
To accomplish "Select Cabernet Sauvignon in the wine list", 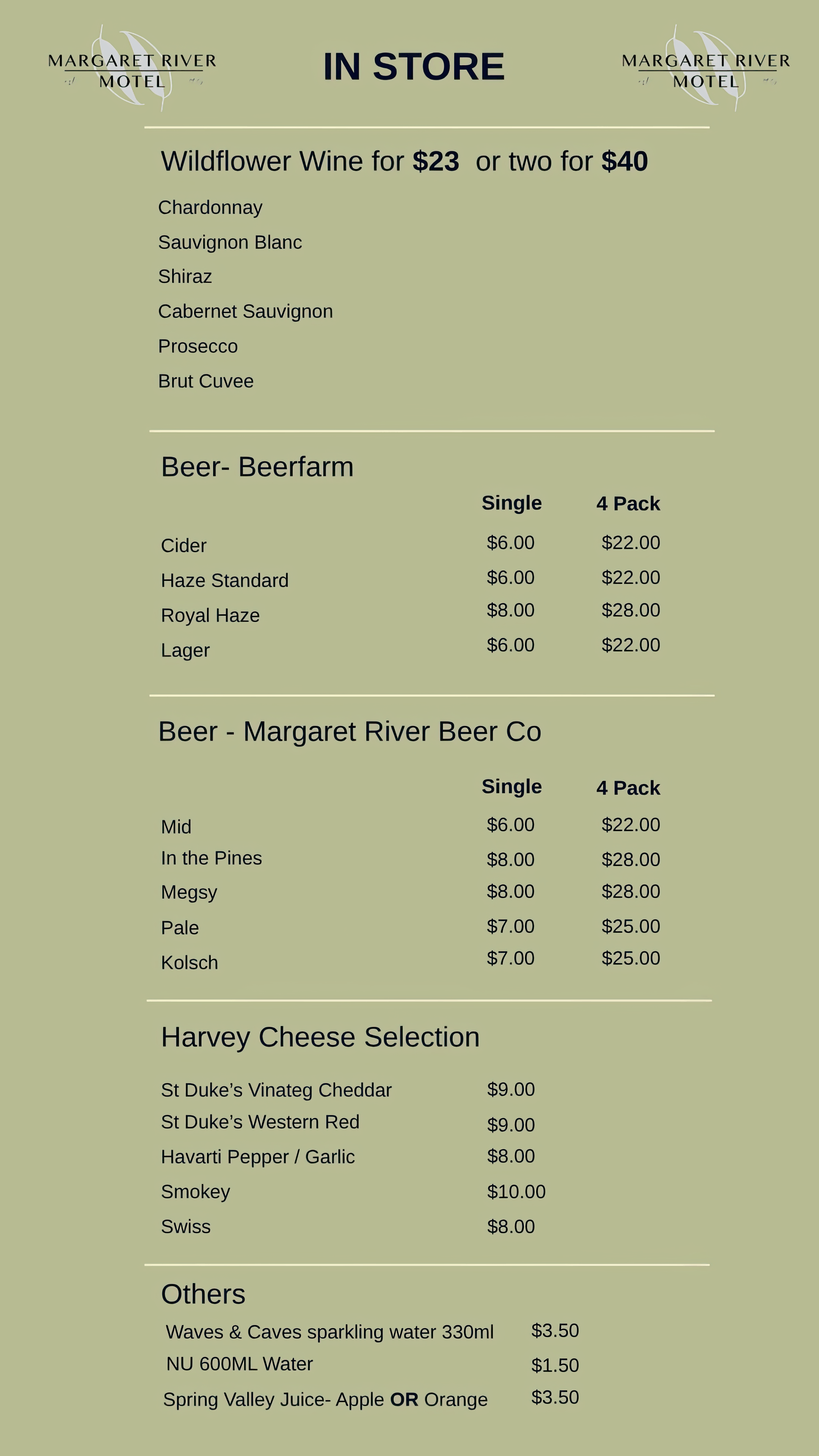I will pyautogui.click(x=245, y=312).
